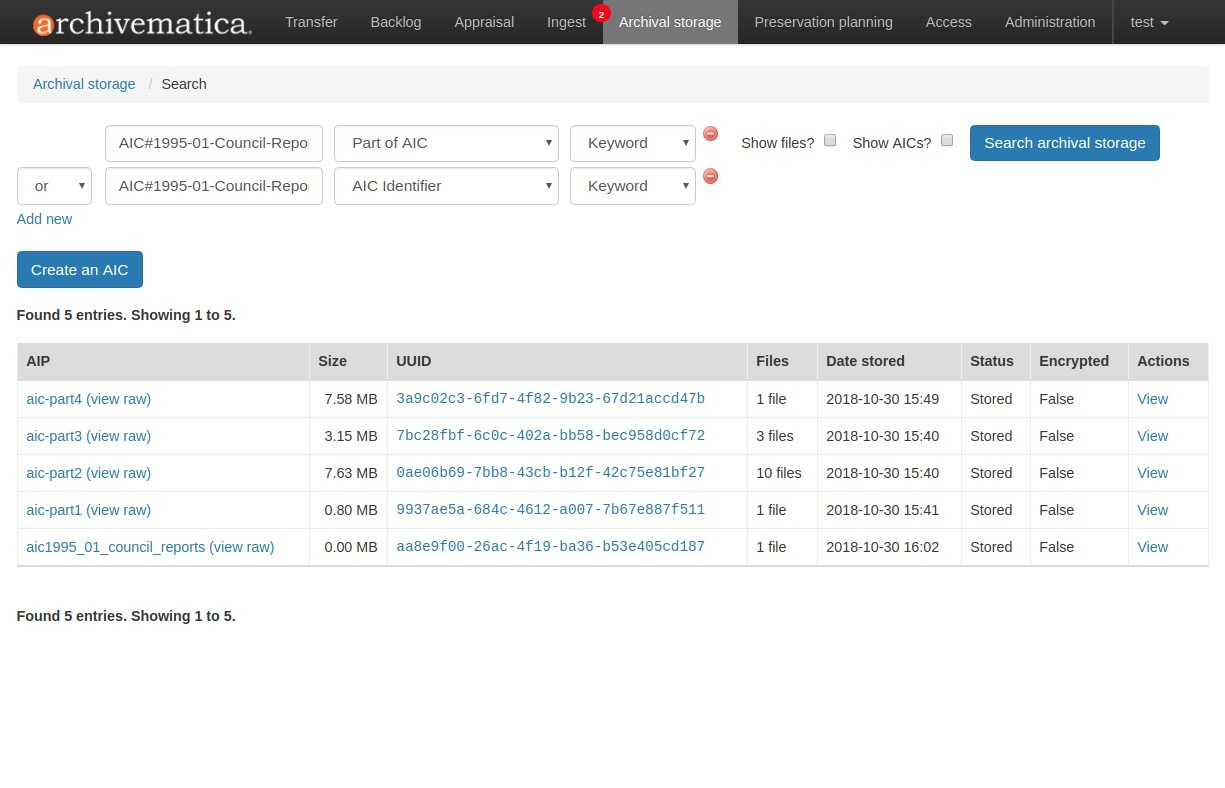Enable the Show AICs checkbox
Viewport: 1225px width, 788px height.
(947, 141)
